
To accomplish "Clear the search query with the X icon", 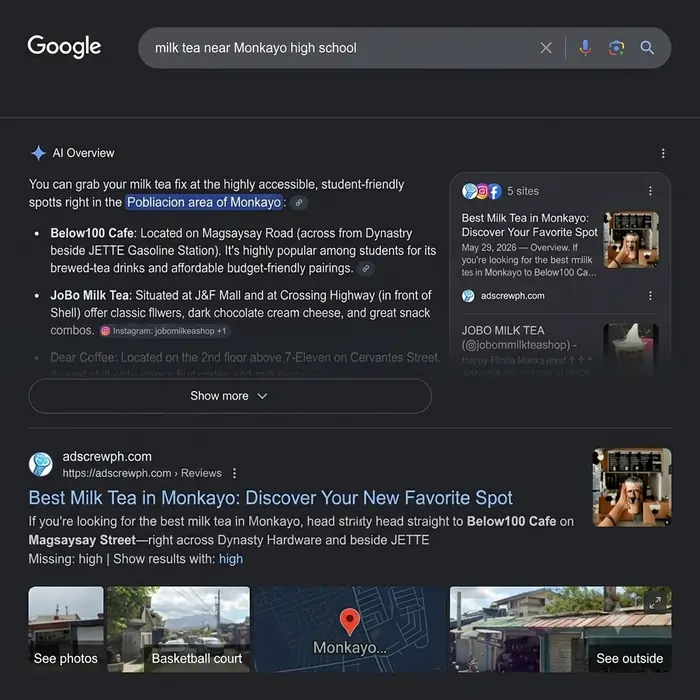I will pos(546,48).
